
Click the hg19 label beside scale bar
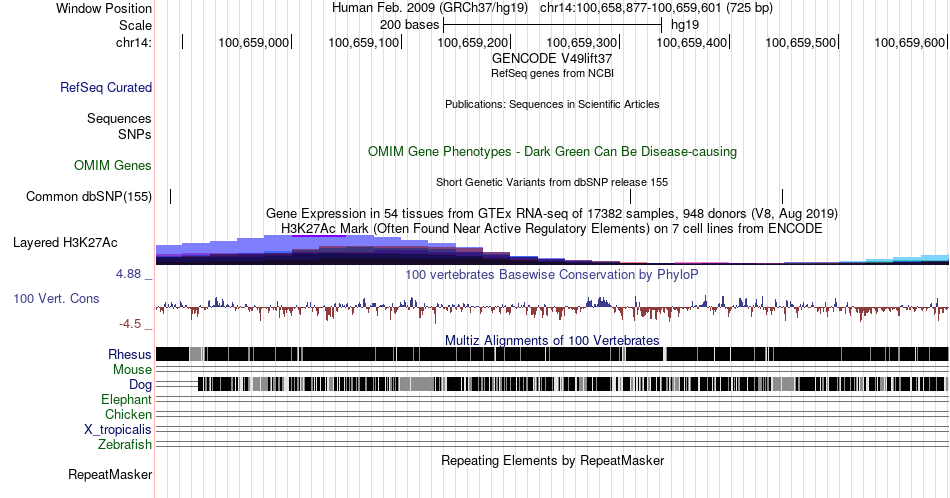coord(685,25)
